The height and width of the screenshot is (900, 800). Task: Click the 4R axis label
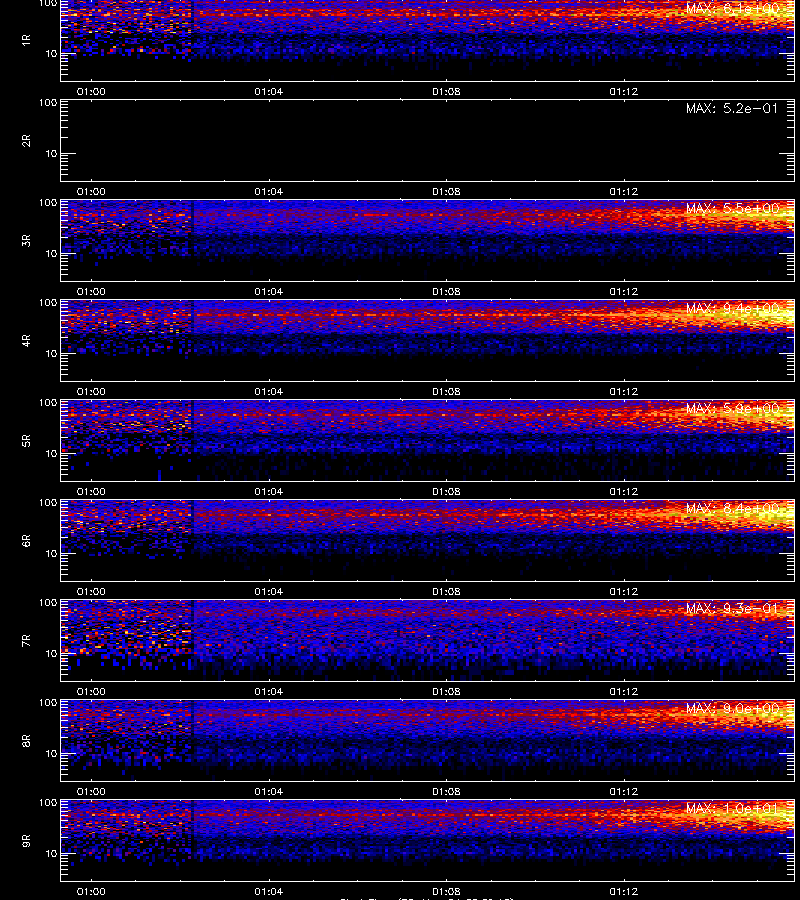26,340
